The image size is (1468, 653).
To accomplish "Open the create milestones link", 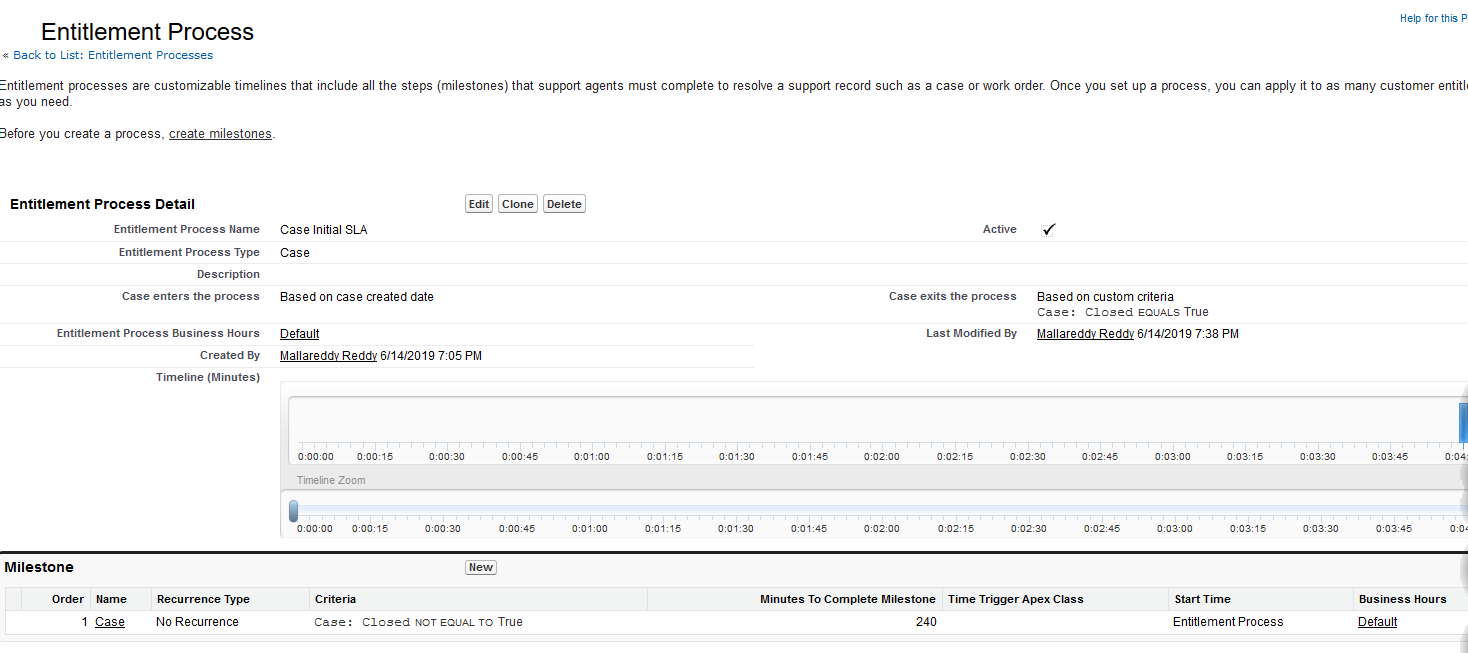I will [220, 133].
